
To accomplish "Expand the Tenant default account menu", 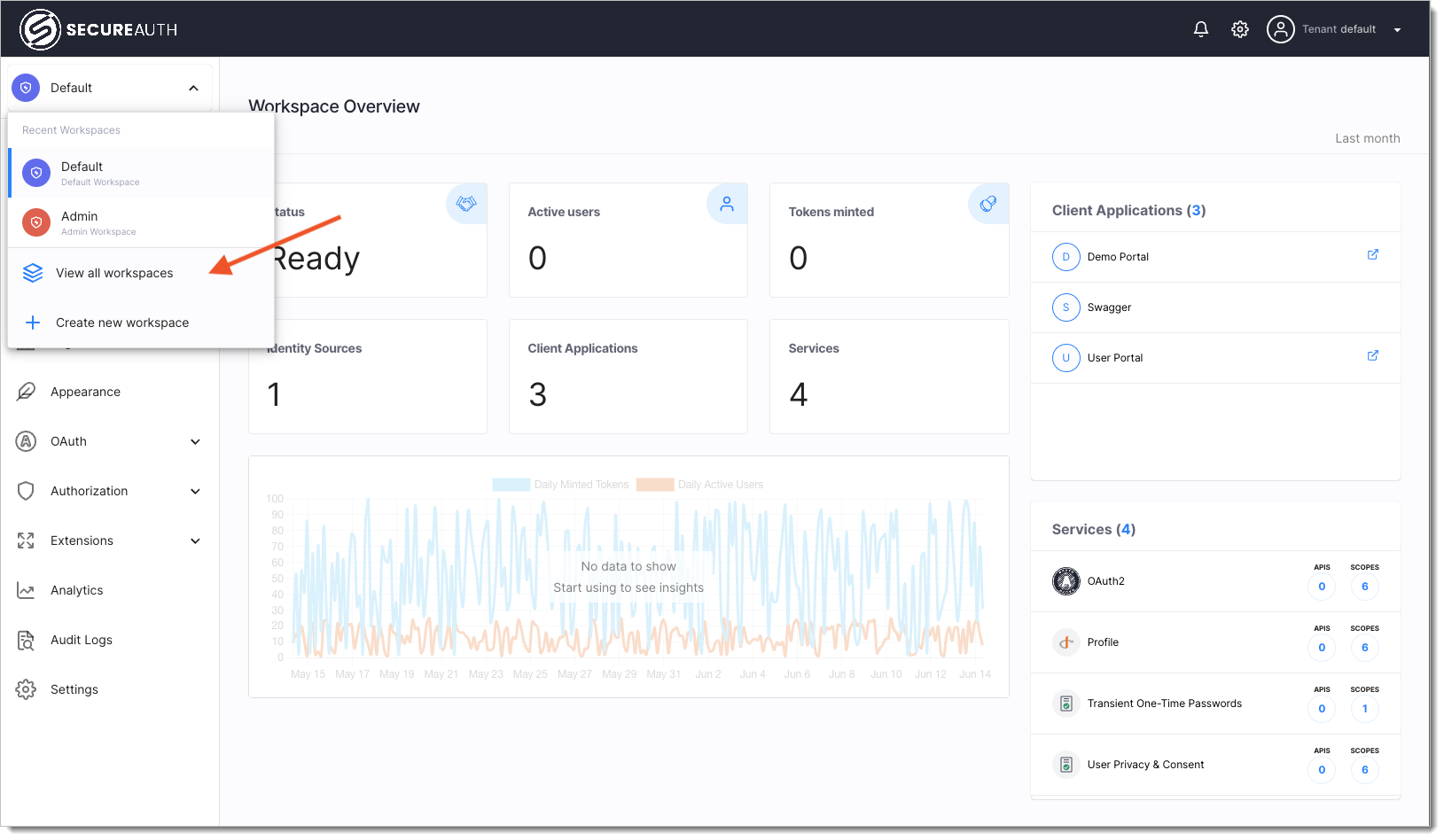I will click(x=1398, y=30).
